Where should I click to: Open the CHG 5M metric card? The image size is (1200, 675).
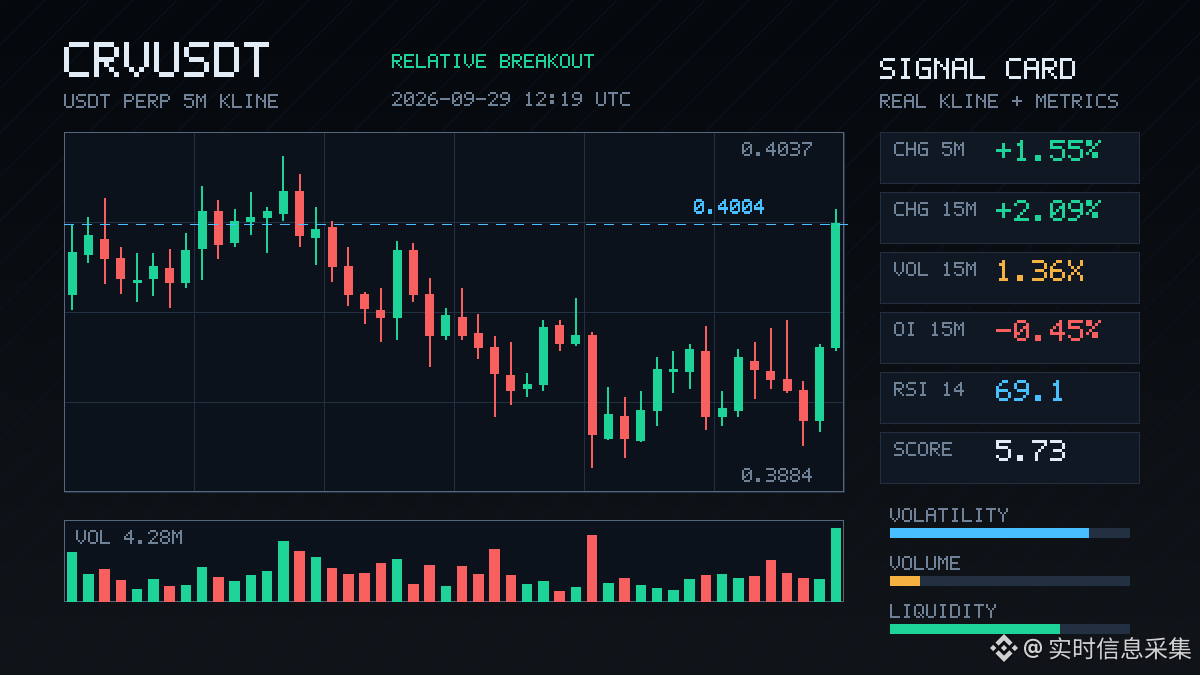(x=1009, y=158)
